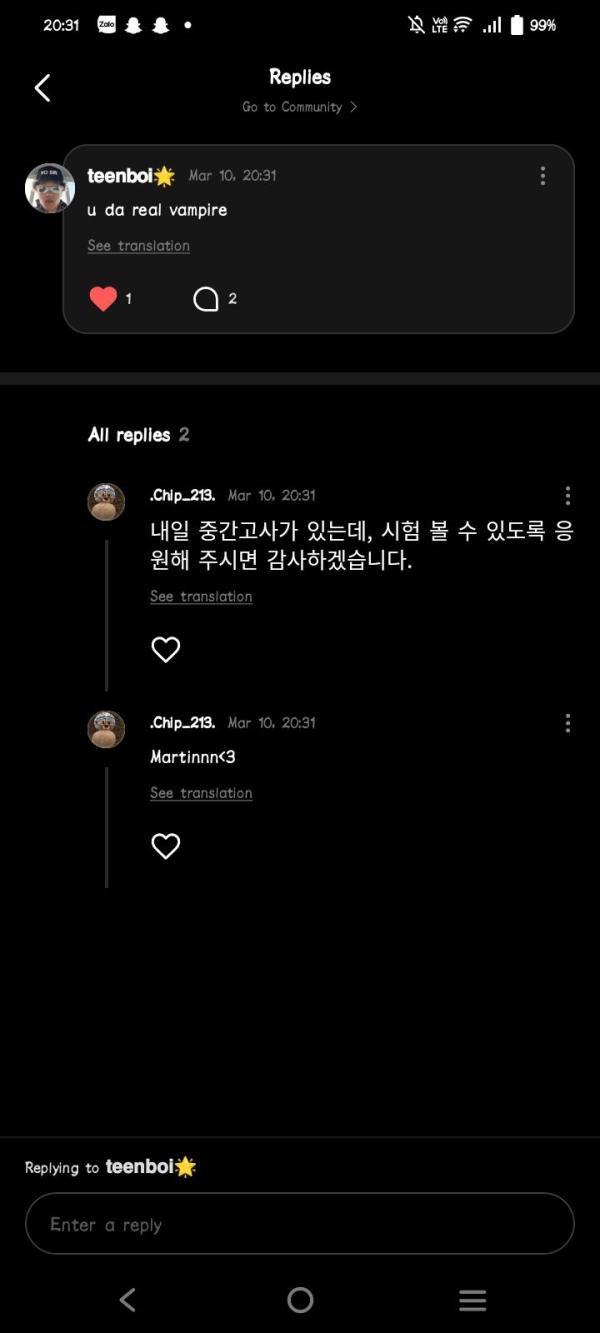Open the Go to Community link

(299, 107)
